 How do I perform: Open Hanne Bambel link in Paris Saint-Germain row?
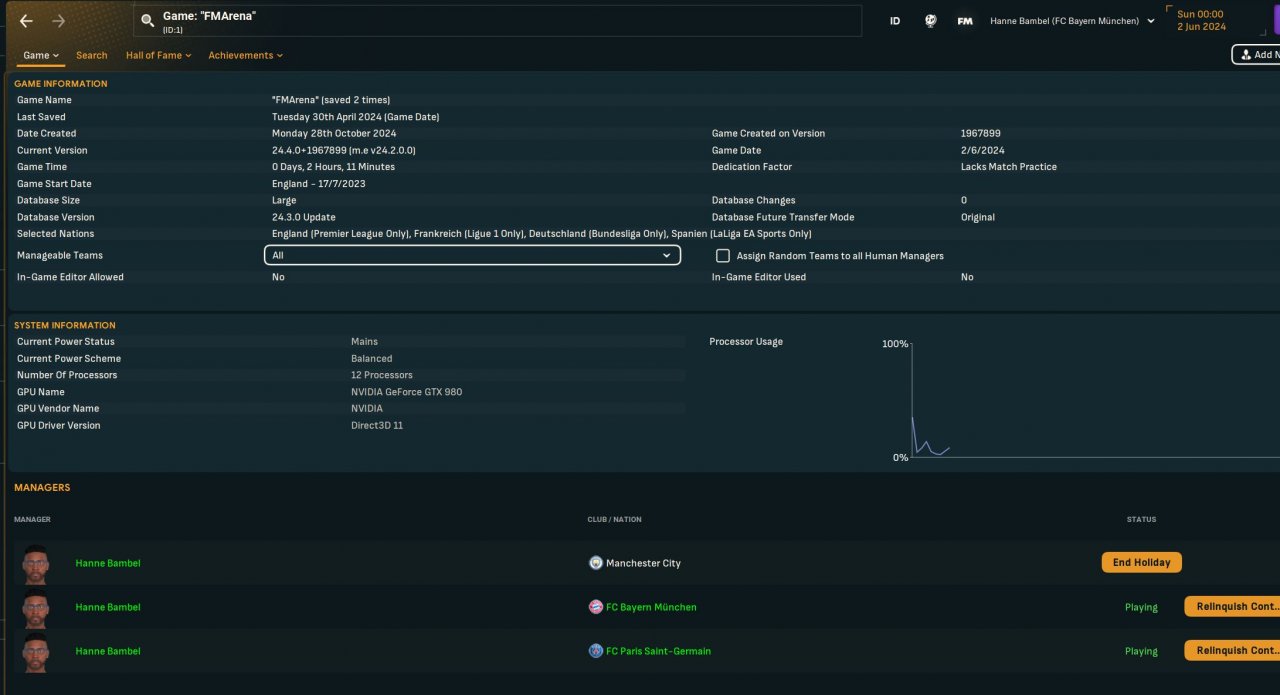point(108,651)
